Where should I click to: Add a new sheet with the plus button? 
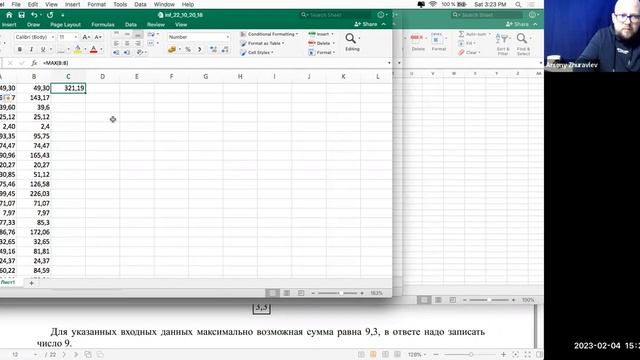(x=31, y=283)
